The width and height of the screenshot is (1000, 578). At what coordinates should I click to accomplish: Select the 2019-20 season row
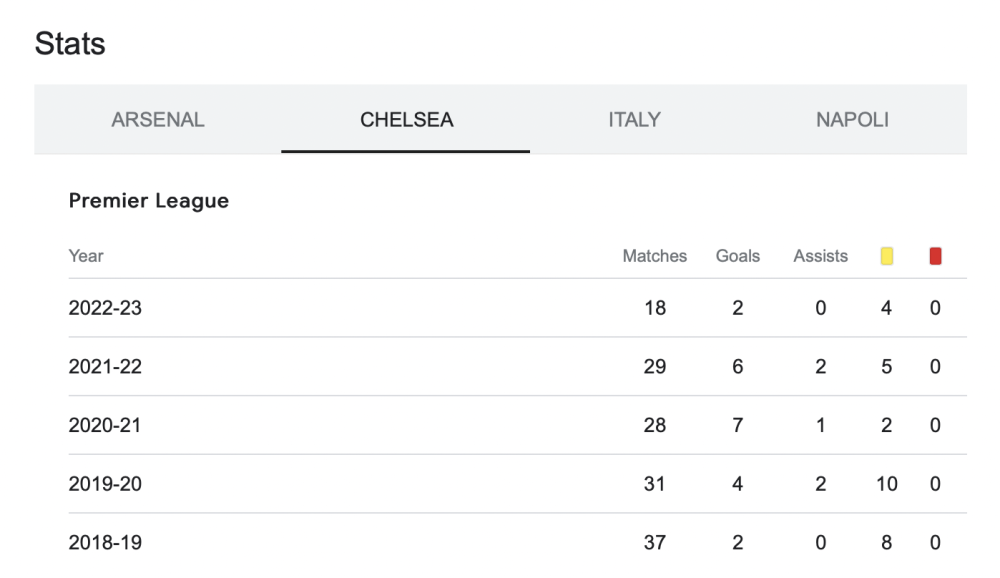(x=518, y=484)
